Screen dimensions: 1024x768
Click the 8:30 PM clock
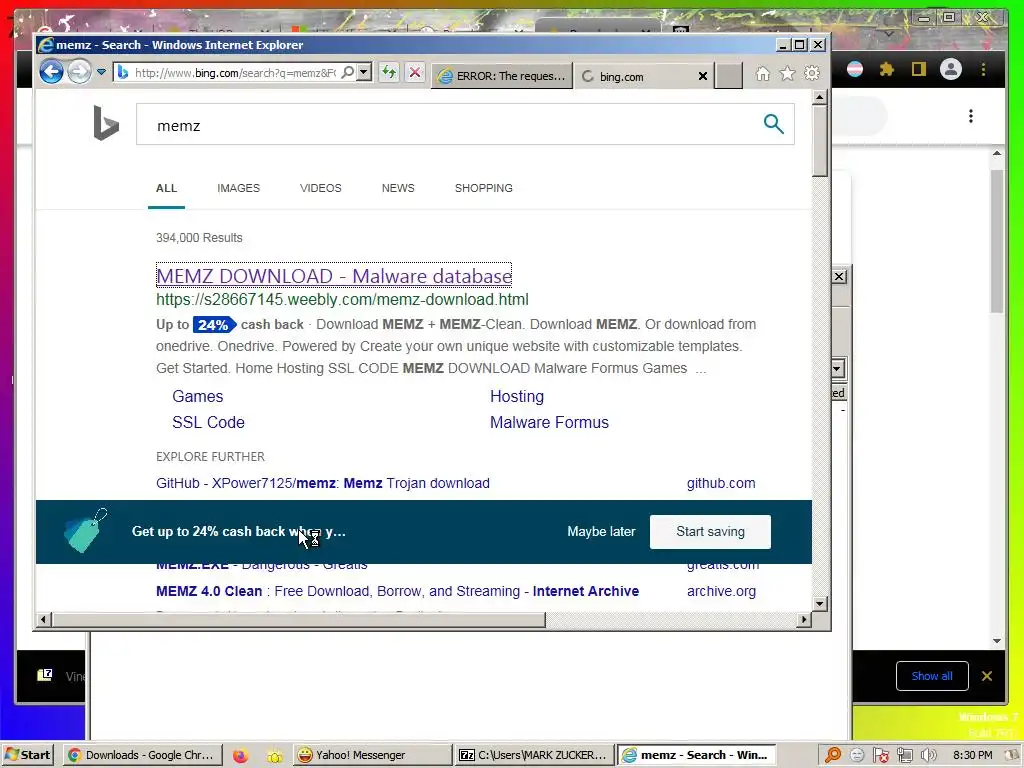click(972, 755)
